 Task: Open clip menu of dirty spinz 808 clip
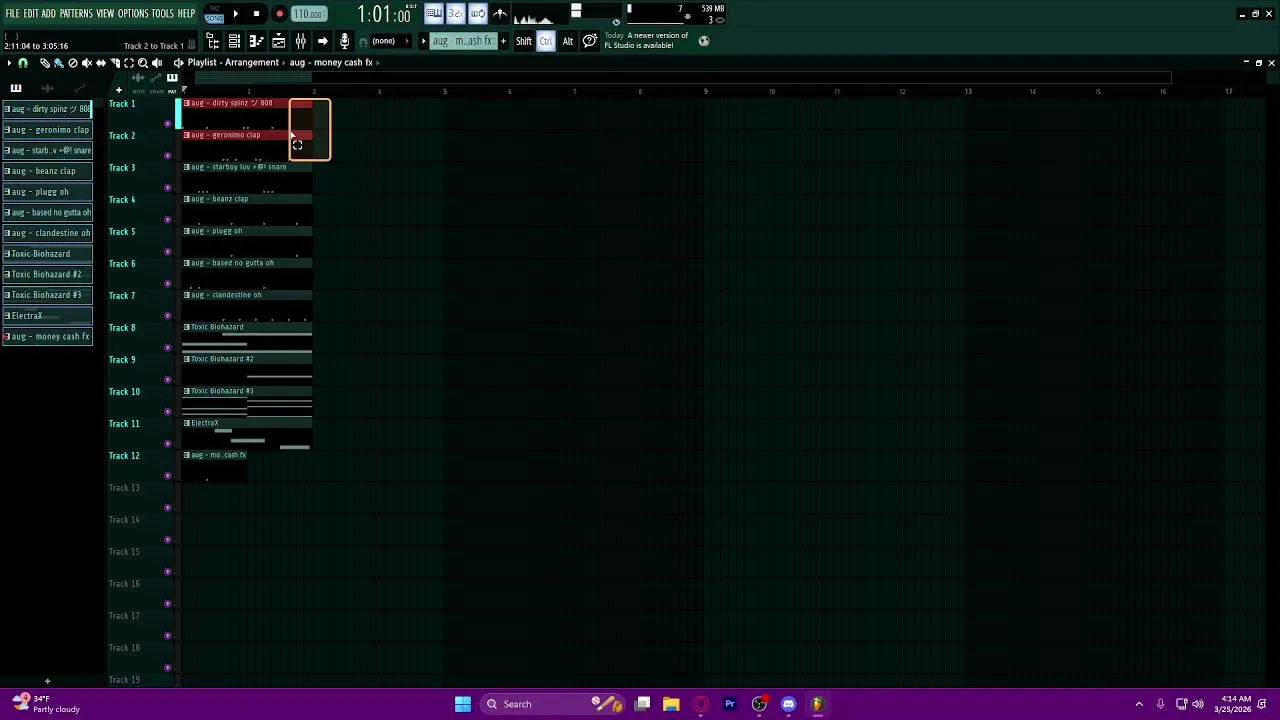click(x=186, y=103)
